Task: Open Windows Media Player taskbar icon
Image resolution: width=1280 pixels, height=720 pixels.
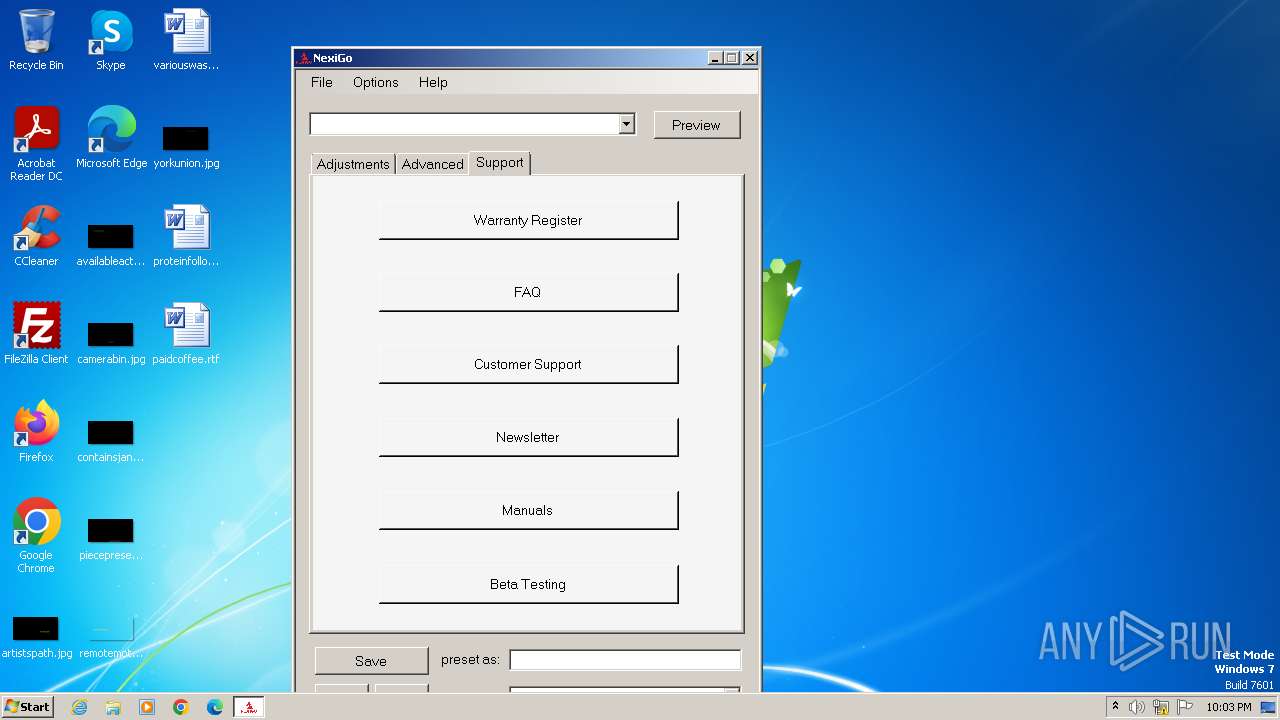Action: pyautogui.click(x=147, y=707)
